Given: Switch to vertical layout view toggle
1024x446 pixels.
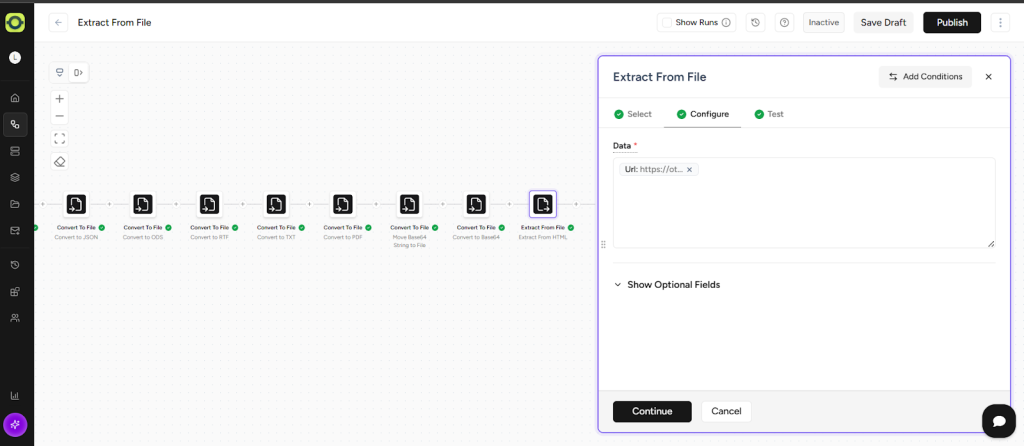Looking at the screenshot, I should (60, 72).
